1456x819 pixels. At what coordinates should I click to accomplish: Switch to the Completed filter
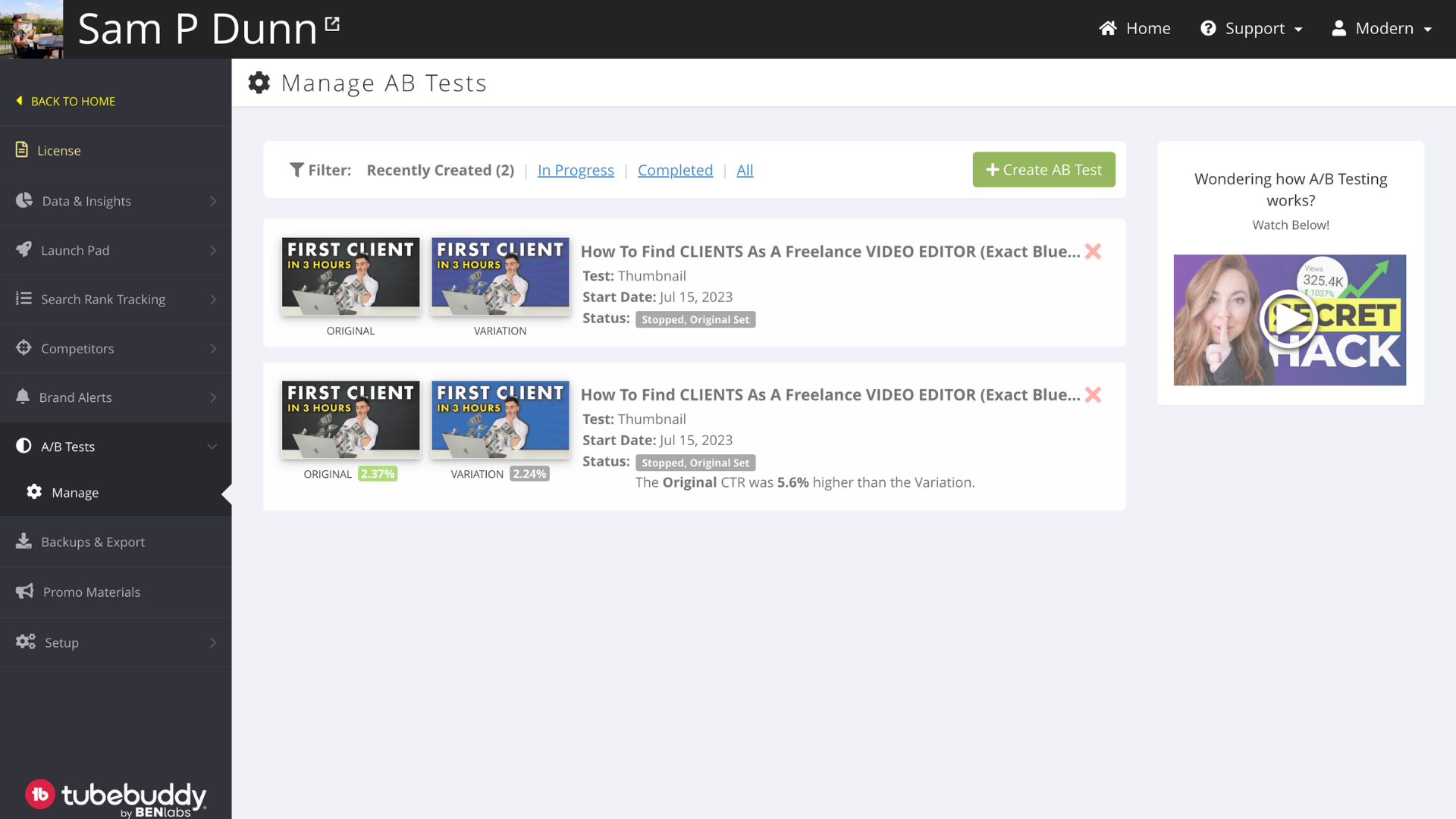tap(675, 170)
